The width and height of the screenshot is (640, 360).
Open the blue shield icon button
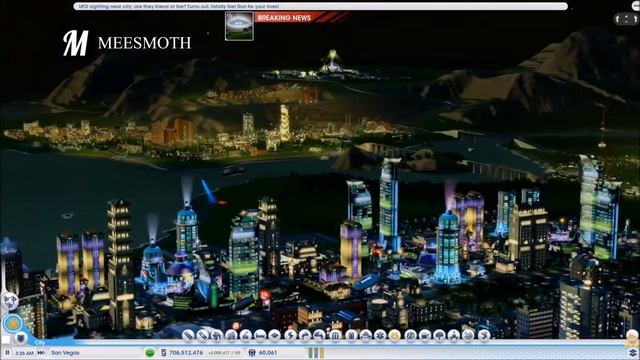pyautogui.click(x=21, y=338)
